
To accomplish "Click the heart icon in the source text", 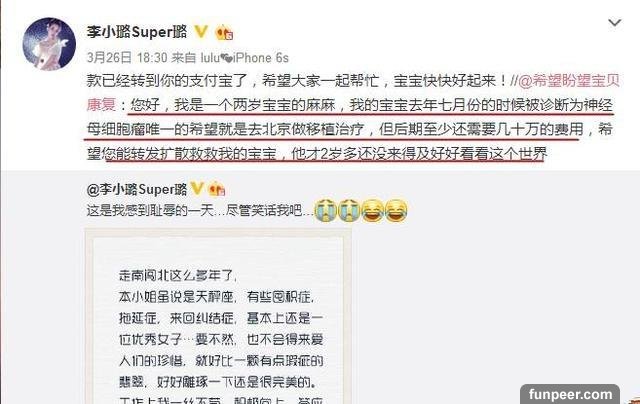I will 227,58.
